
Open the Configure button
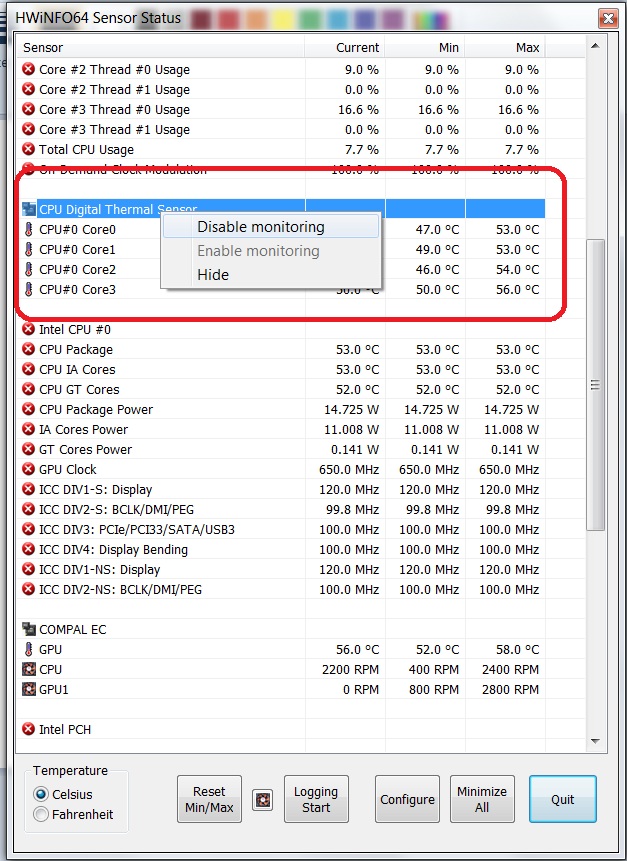[407, 800]
